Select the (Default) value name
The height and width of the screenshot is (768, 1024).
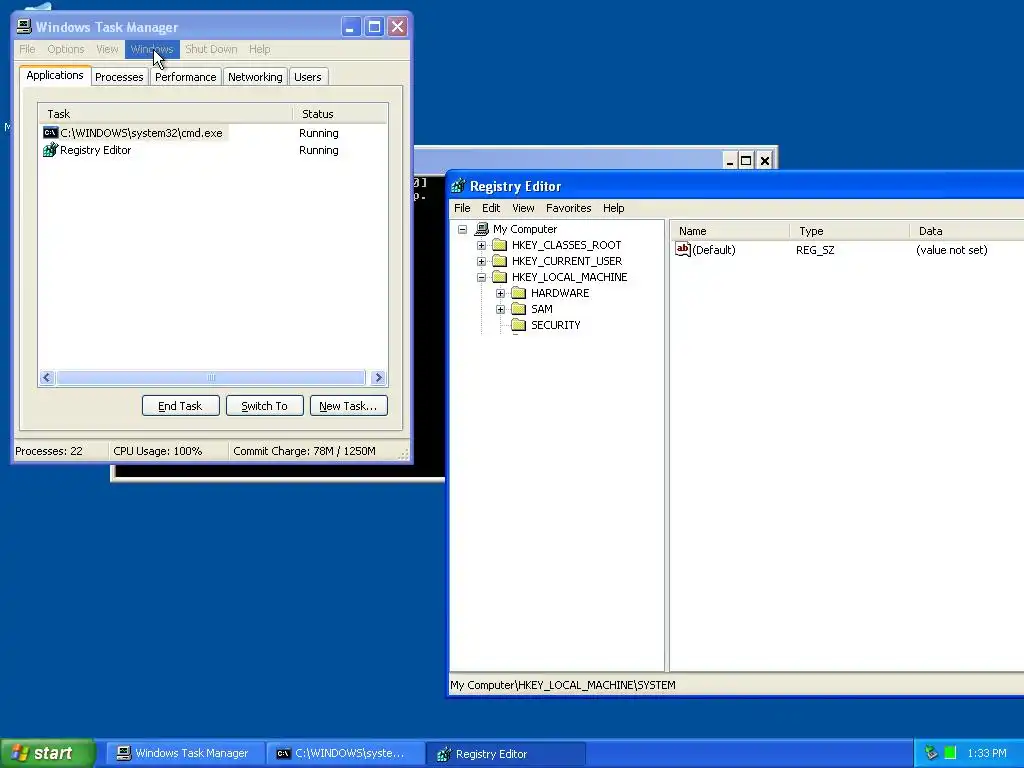714,249
